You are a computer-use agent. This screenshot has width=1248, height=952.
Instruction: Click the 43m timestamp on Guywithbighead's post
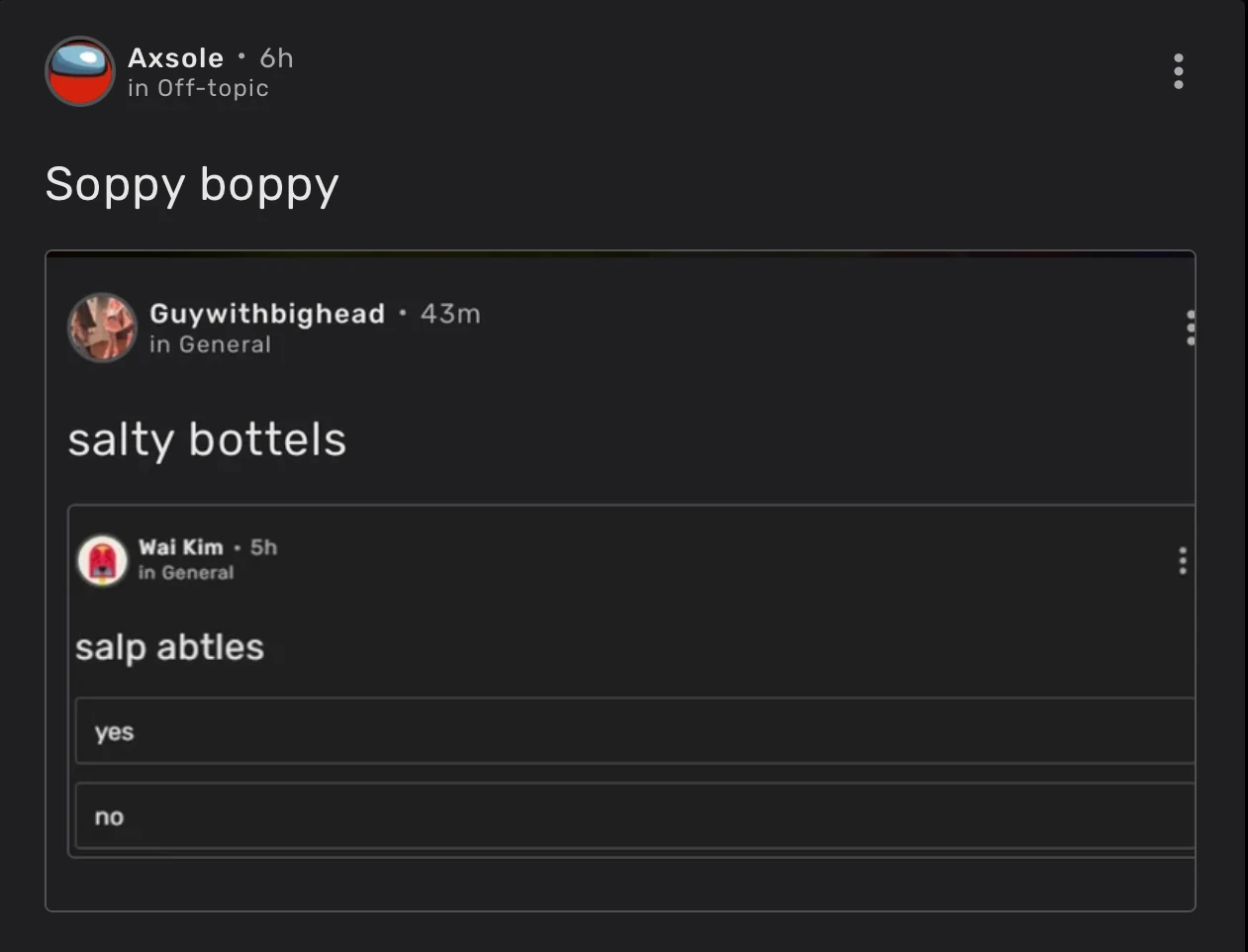[451, 315]
